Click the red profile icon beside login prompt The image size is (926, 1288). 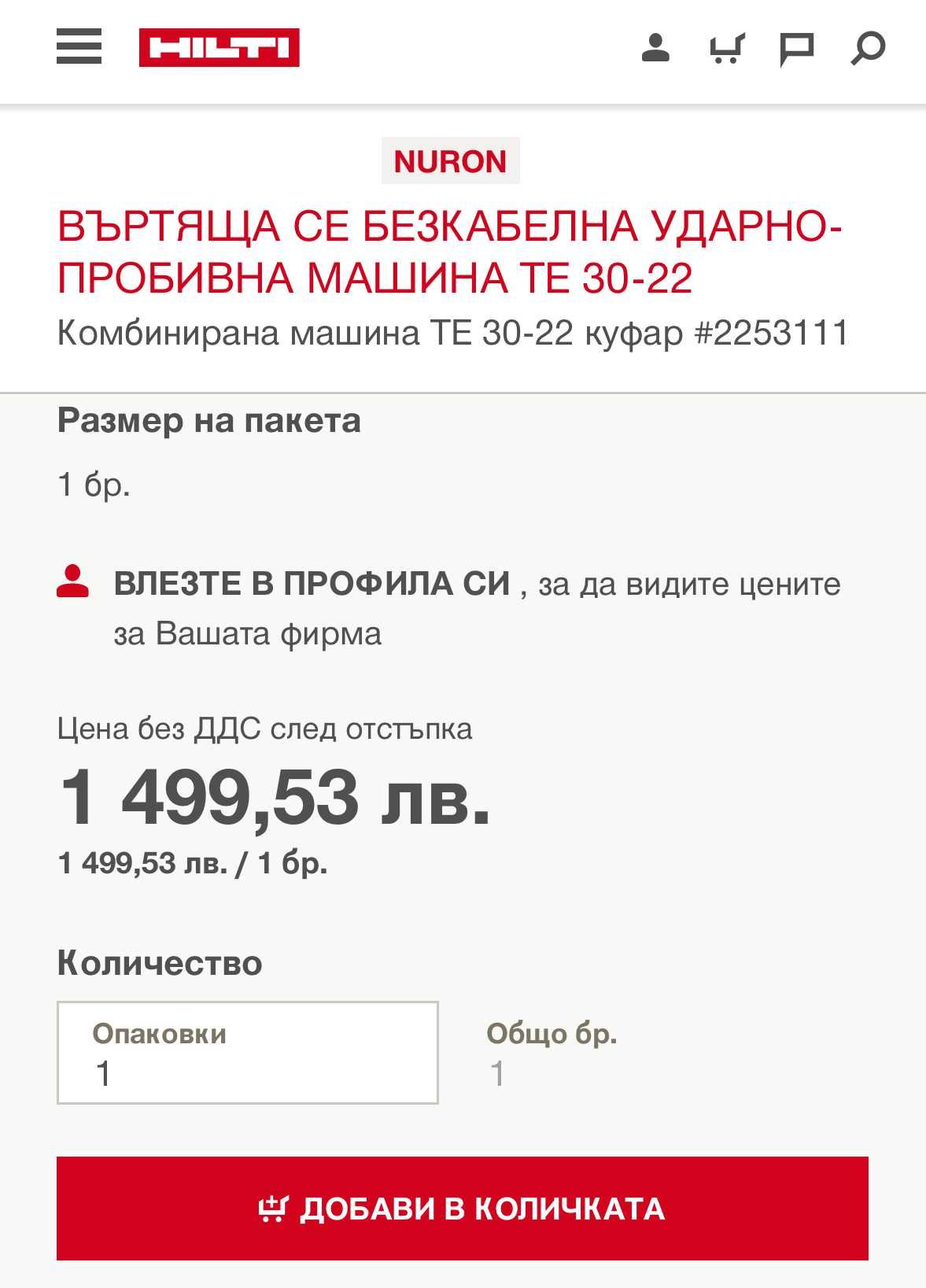click(x=72, y=581)
